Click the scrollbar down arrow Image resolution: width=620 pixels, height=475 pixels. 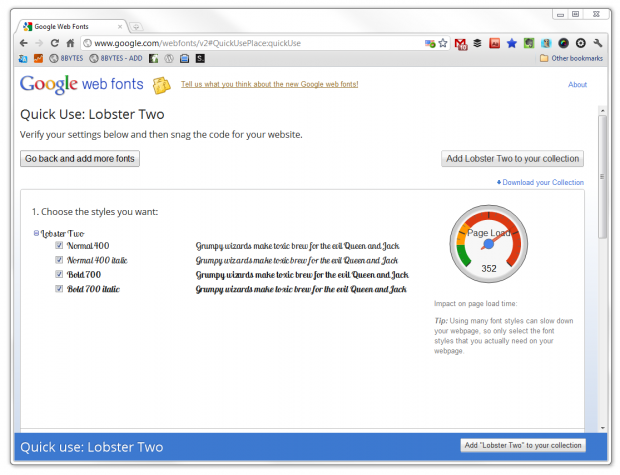point(602,428)
